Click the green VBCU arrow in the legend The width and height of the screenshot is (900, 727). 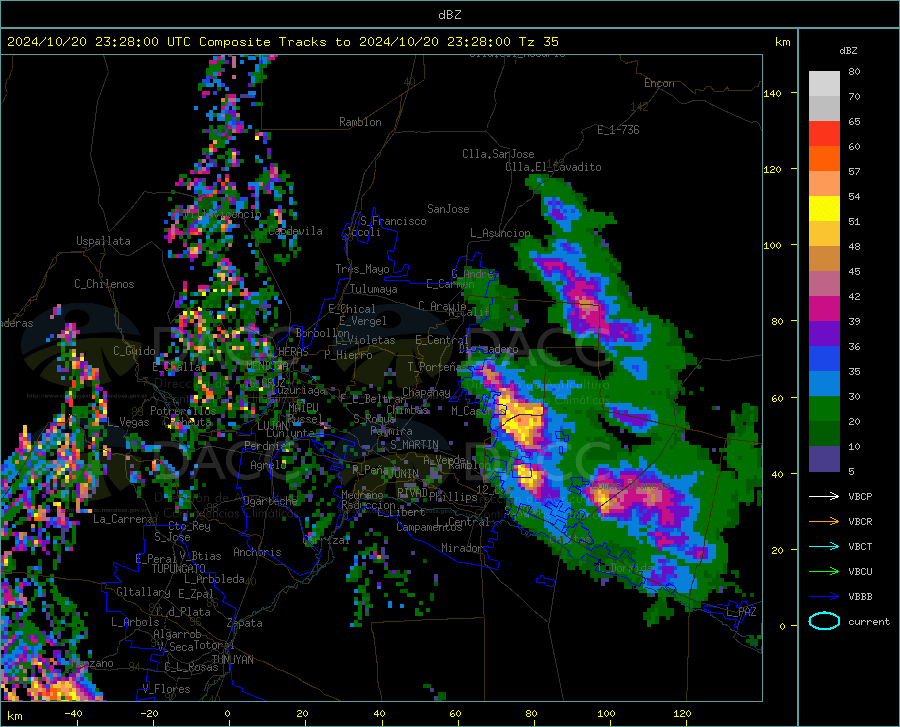tap(824, 572)
